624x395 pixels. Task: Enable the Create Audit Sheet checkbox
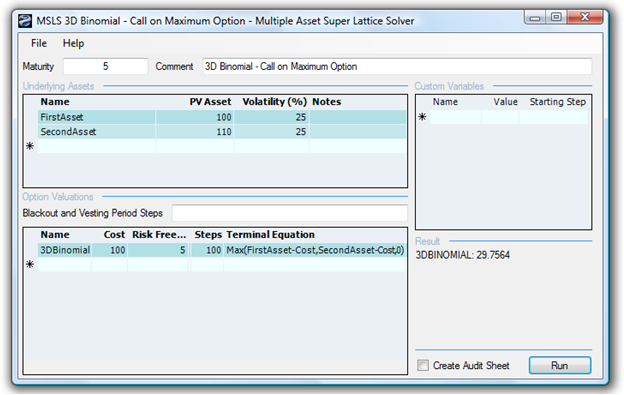(x=423, y=365)
